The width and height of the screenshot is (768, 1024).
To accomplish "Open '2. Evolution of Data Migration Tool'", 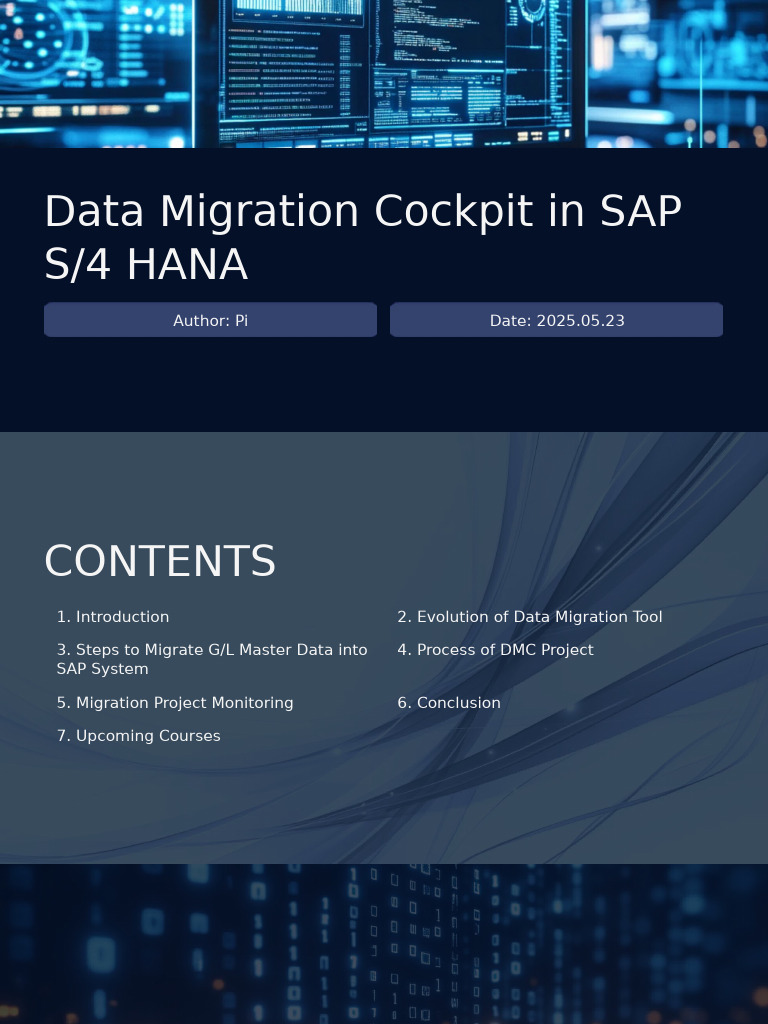I will tap(529, 617).
